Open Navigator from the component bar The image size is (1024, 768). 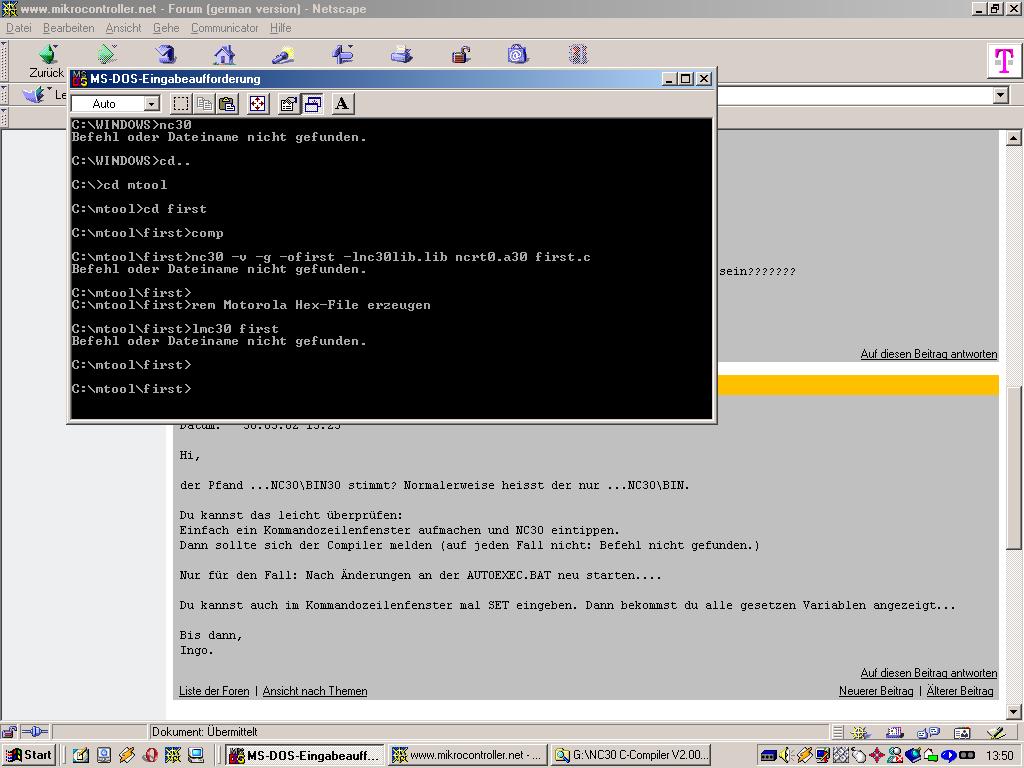click(860, 733)
